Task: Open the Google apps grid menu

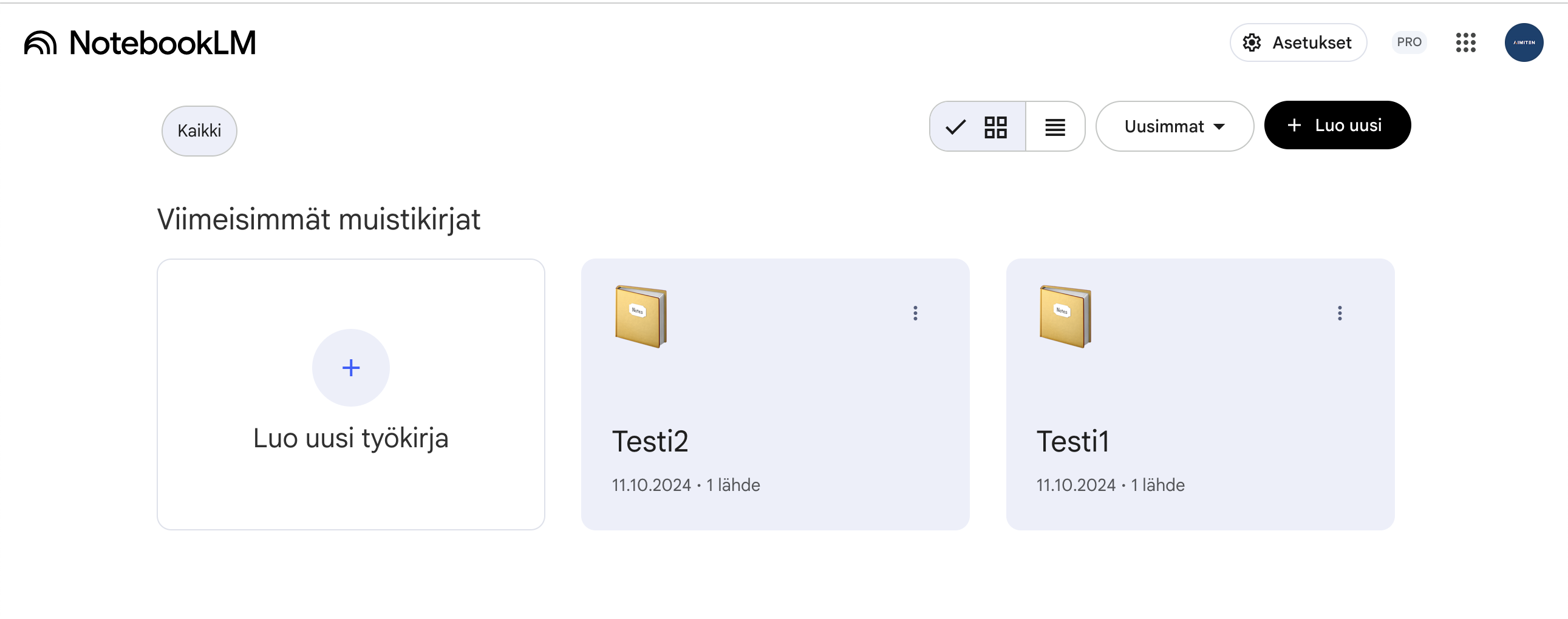Action: (x=1465, y=42)
